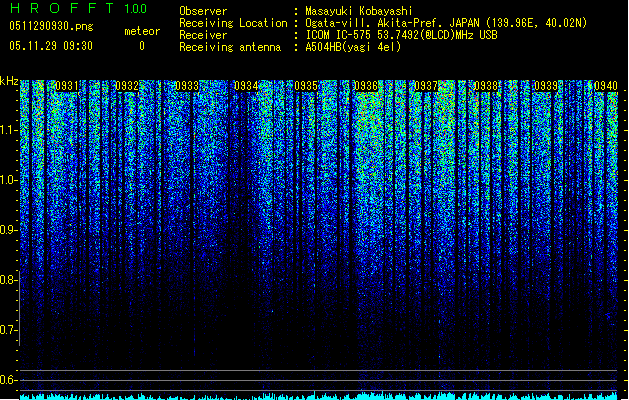Click the 0.8 kHz axis tick label
The image size is (629, 400).
click(x=9, y=280)
